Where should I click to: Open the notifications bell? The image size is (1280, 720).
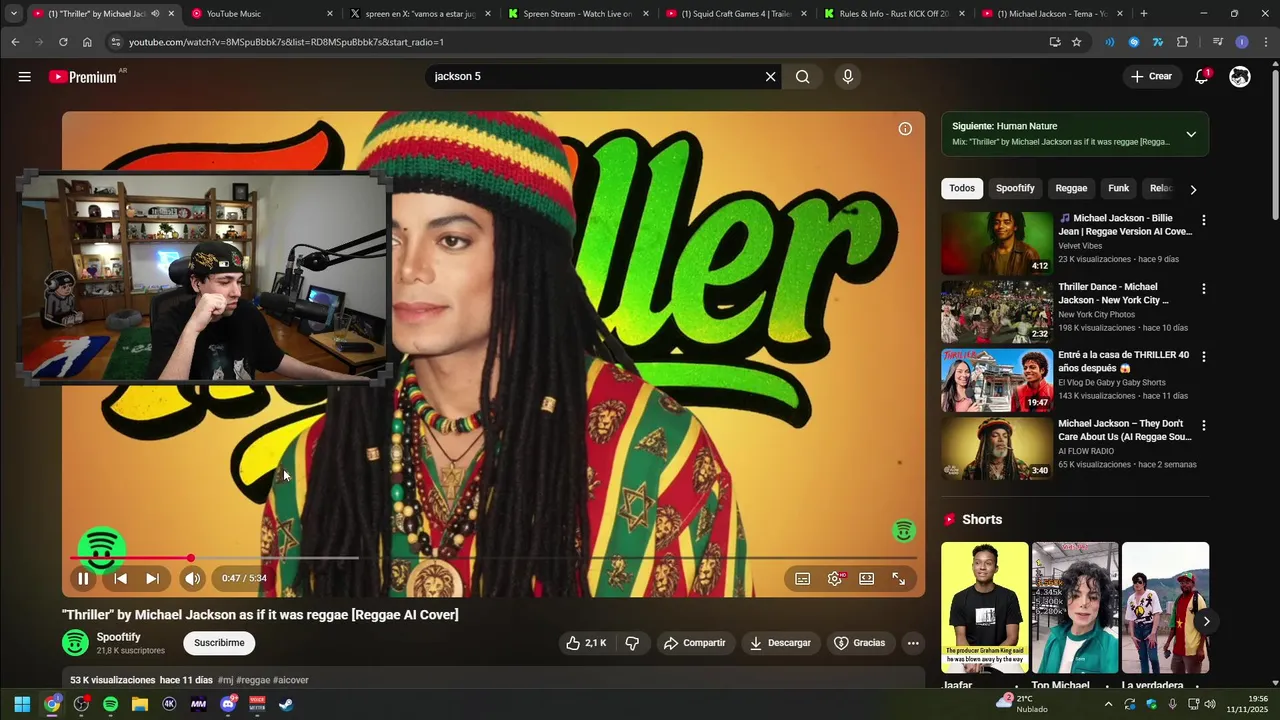pyautogui.click(x=1202, y=77)
